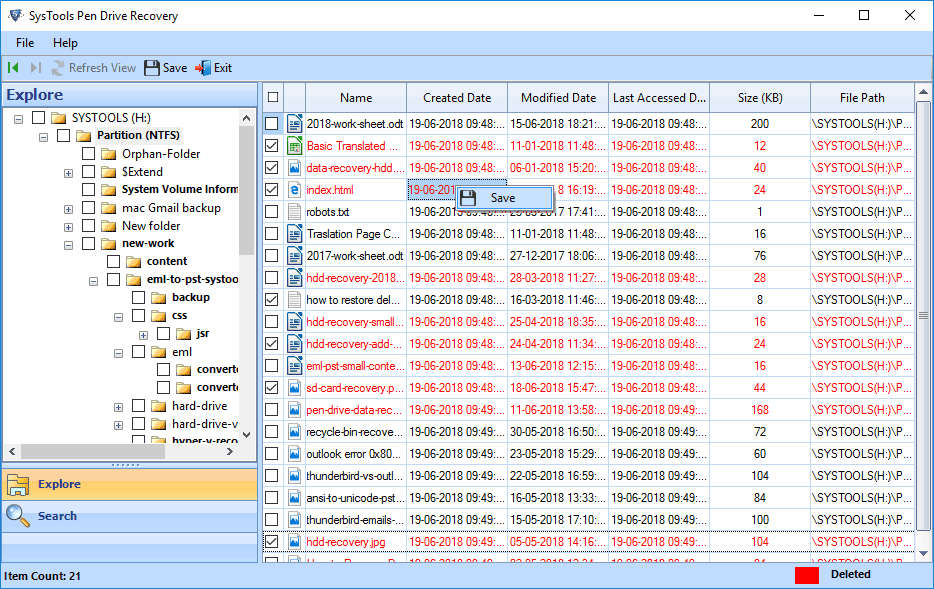
Task: Click the image icon of sd-card-recovery file
Action: [294, 388]
